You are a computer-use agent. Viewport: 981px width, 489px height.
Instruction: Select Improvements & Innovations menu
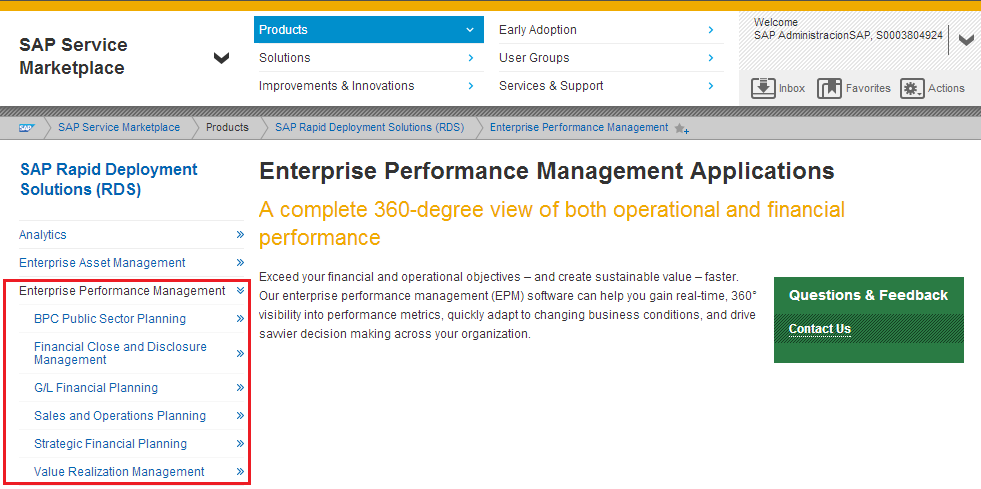[x=336, y=86]
